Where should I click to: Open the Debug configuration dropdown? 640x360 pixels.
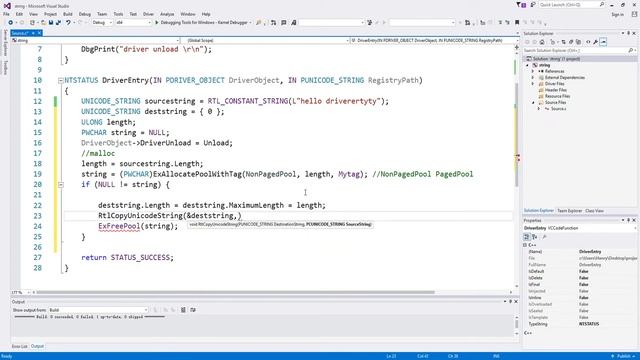click(x=102, y=22)
